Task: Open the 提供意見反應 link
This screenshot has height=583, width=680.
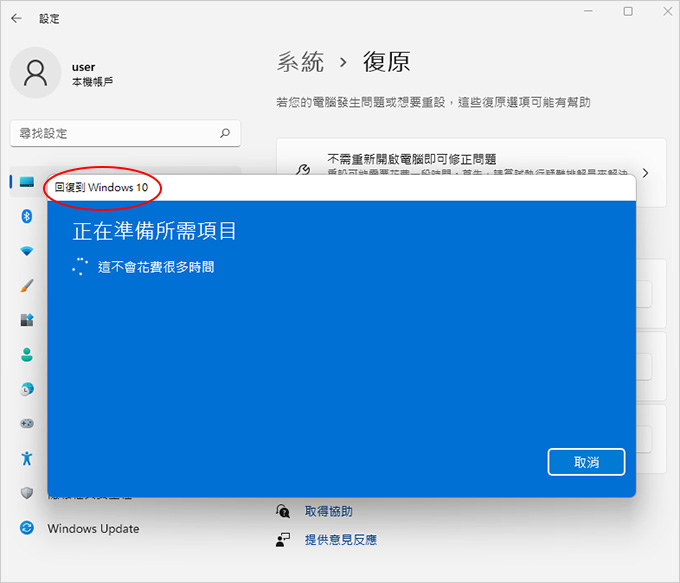Action: pos(340,540)
